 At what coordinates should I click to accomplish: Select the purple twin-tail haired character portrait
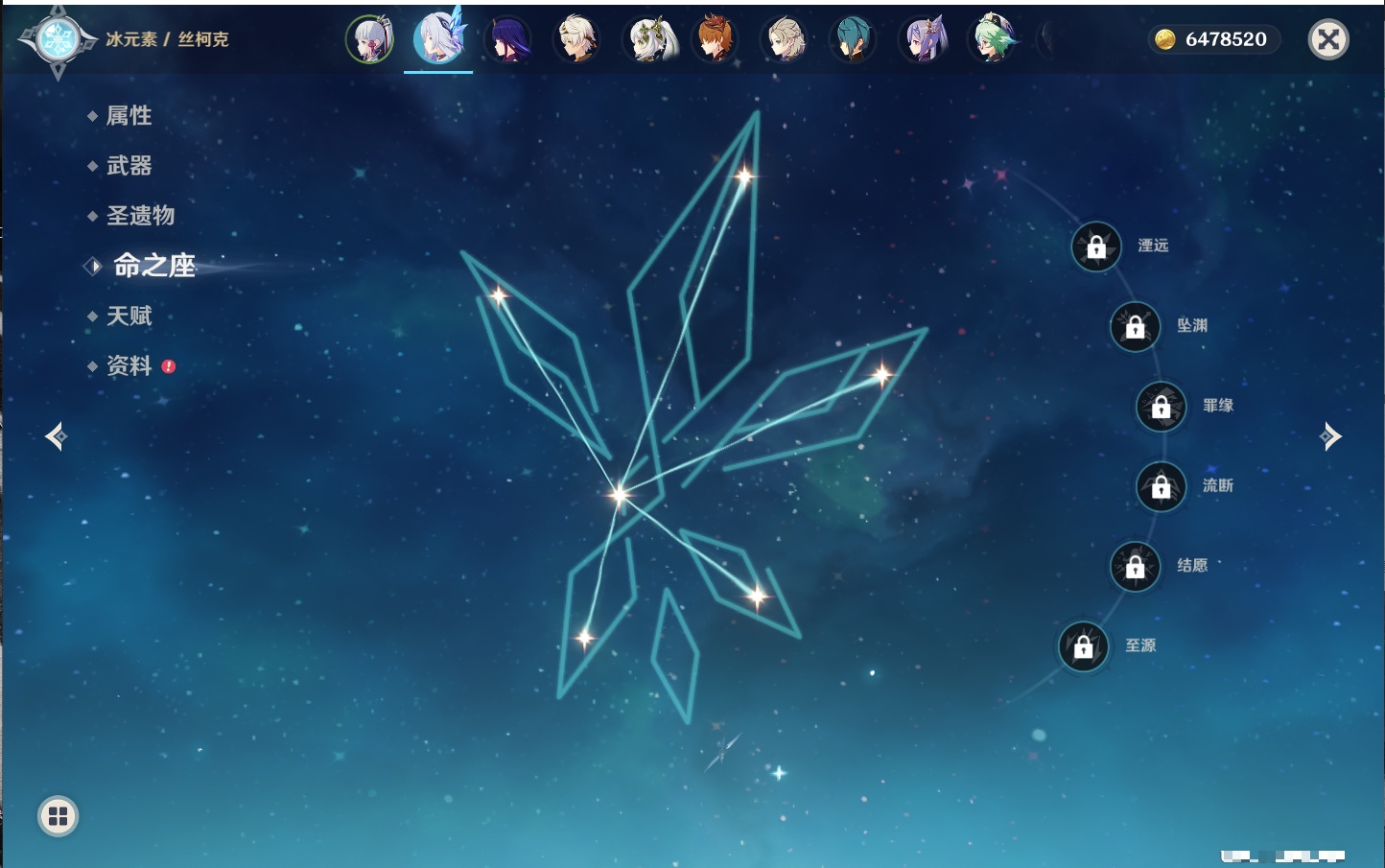point(923,39)
